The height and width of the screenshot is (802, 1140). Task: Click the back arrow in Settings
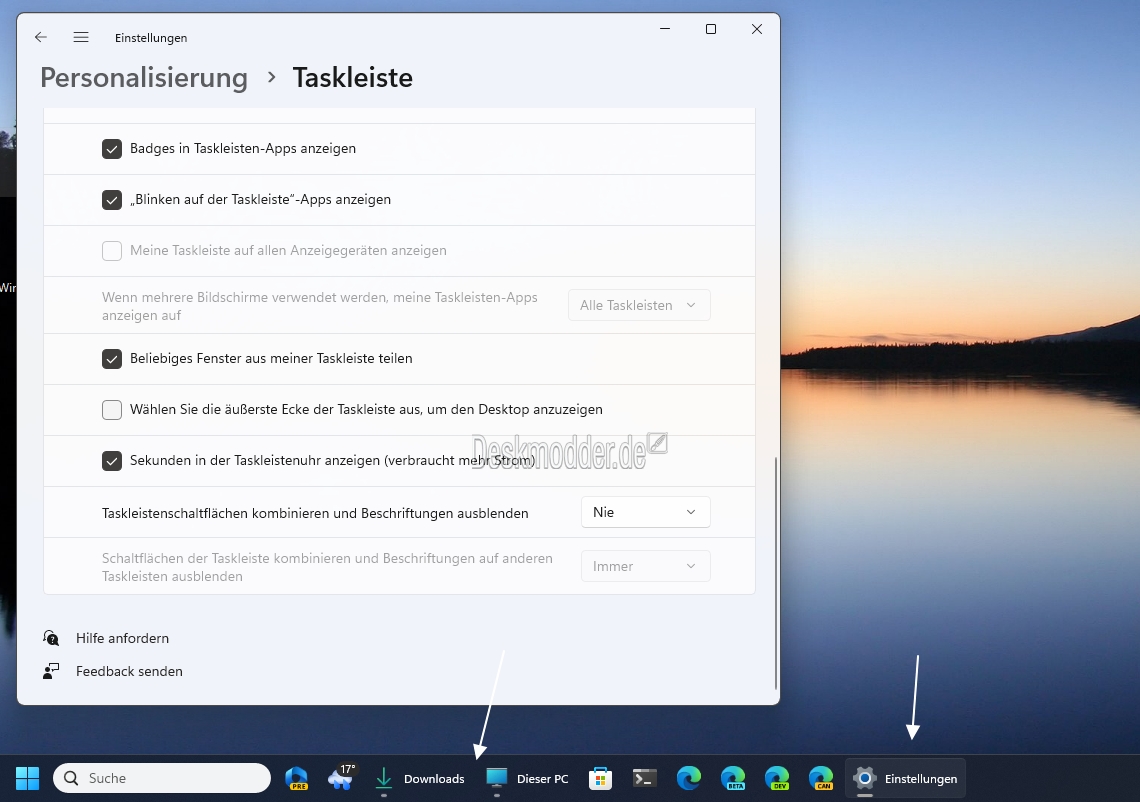(41, 37)
